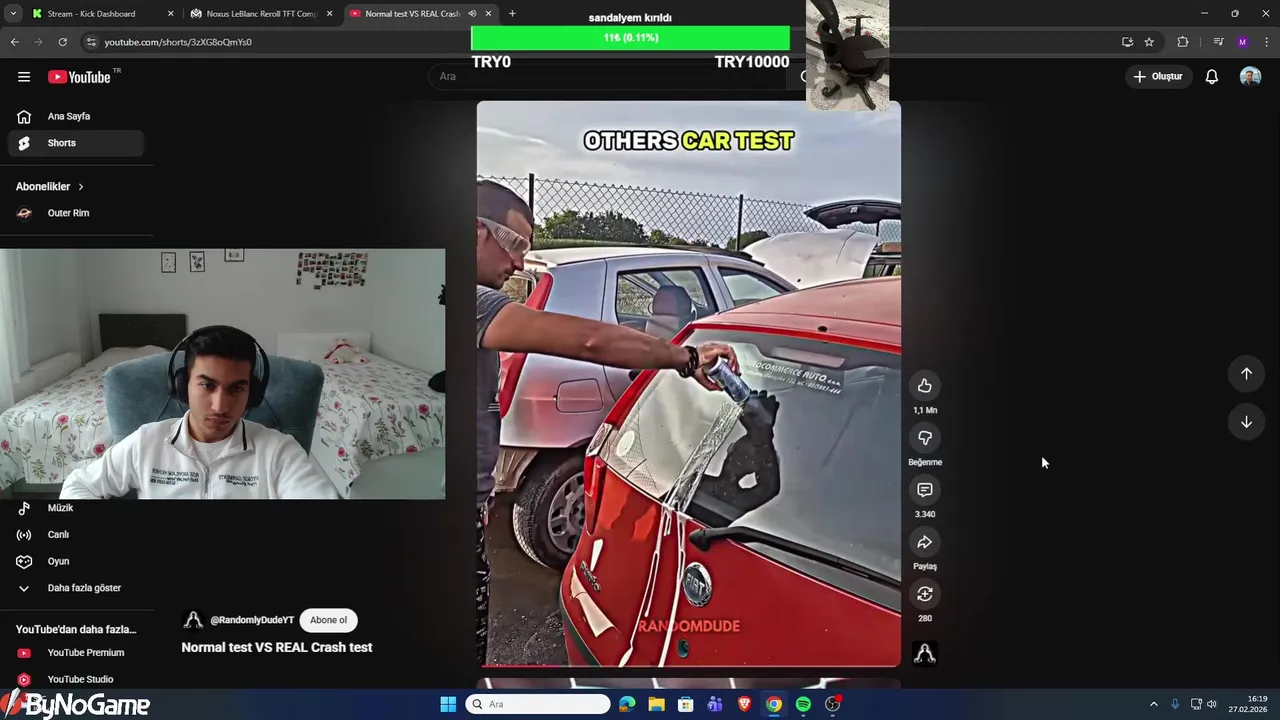This screenshot has height=720, width=1280.
Task: Open OBS Studio from the taskbar
Action: (833, 704)
